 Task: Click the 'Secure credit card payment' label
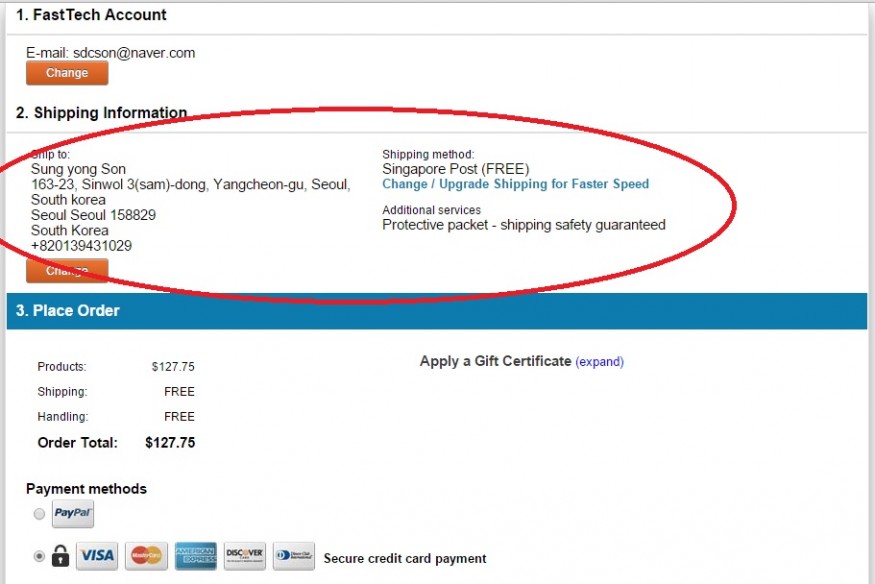click(405, 558)
